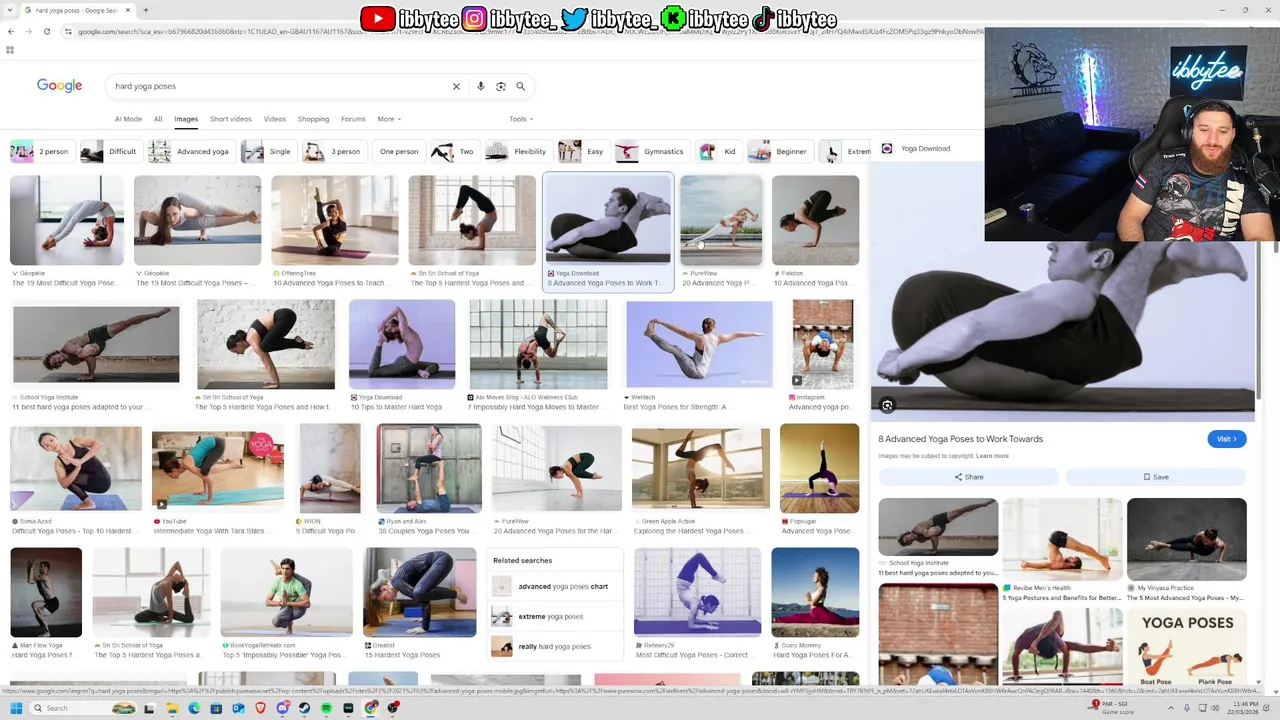Switch to Chrome in the taskbar
The image size is (1280, 720).
[371, 708]
